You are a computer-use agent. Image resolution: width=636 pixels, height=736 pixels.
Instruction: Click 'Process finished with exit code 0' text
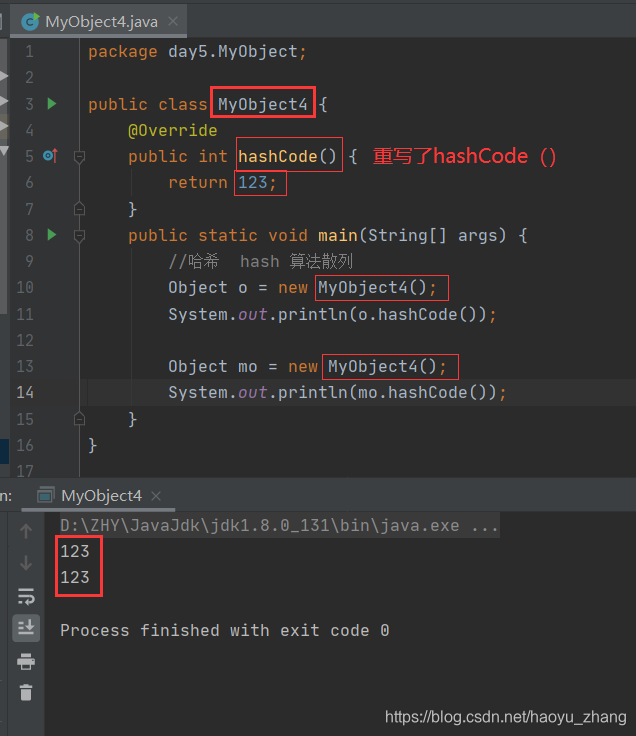tap(224, 630)
